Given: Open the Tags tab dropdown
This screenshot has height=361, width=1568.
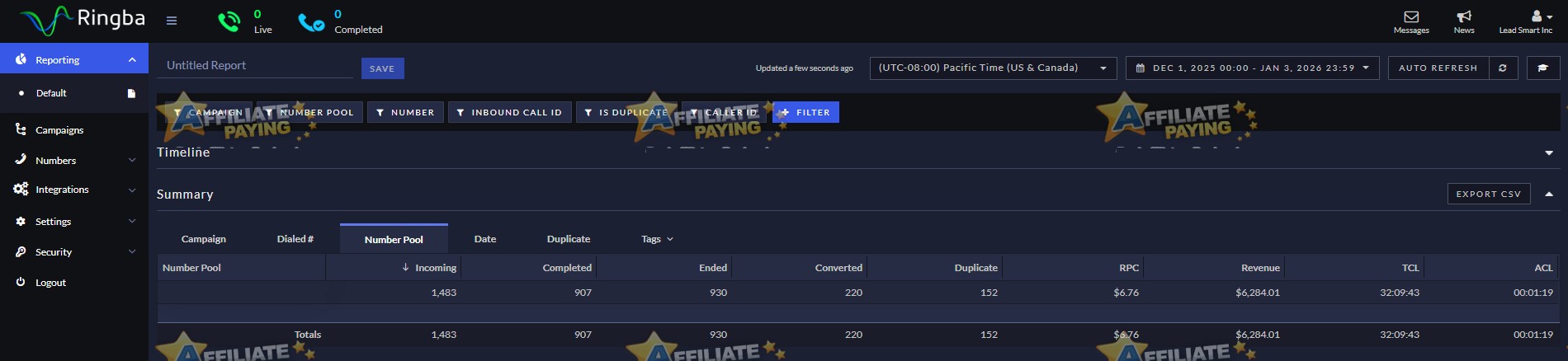Looking at the screenshot, I should point(658,239).
